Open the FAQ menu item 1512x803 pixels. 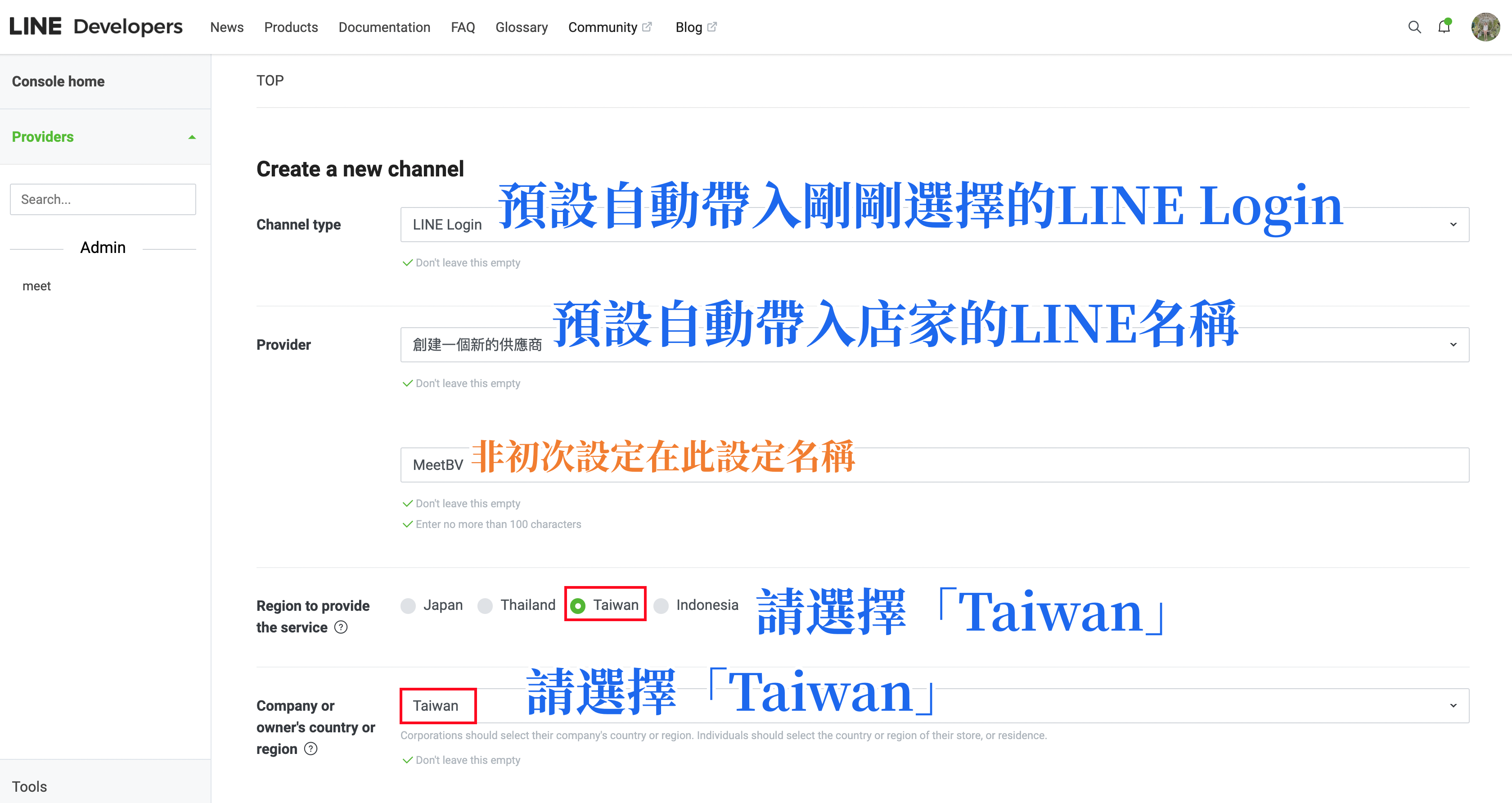(463, 27)
